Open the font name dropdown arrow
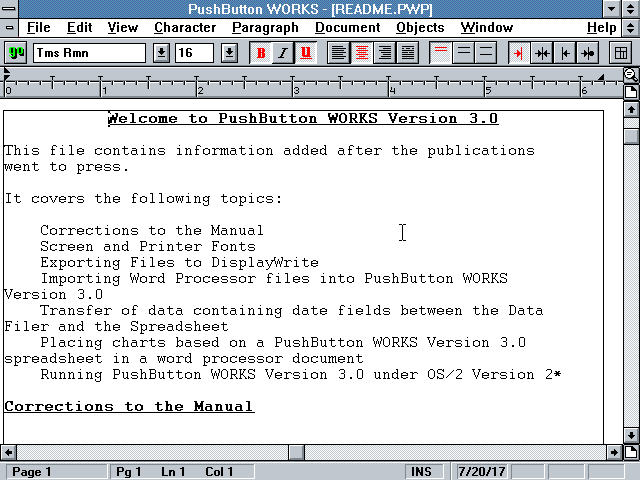Viewport: 640px width, 480px height. [x=161, y=53]
